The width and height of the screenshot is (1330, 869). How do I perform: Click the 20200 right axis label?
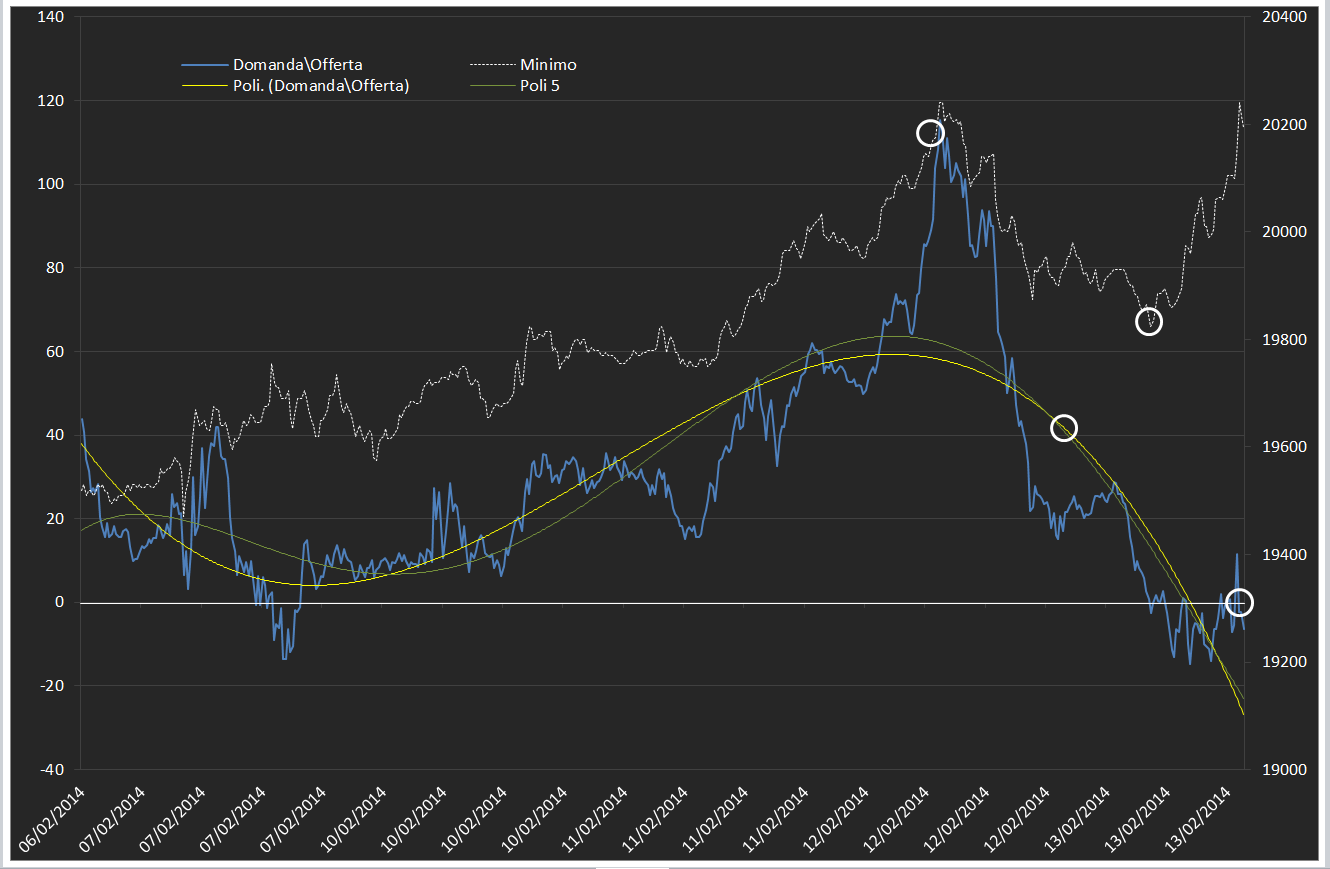pos(1284,125)
